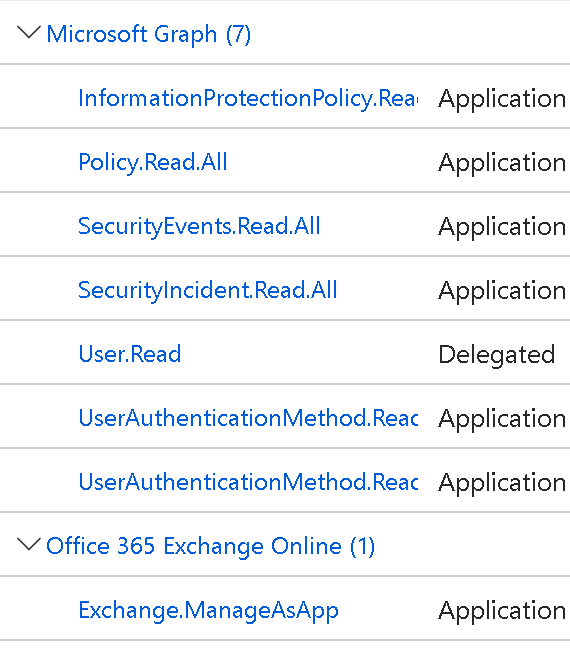Image resolution: width=570 pixels, height=649 pixels.
Task: Select Application type in SecurityIncident.Read.All row
Action: 502,291
